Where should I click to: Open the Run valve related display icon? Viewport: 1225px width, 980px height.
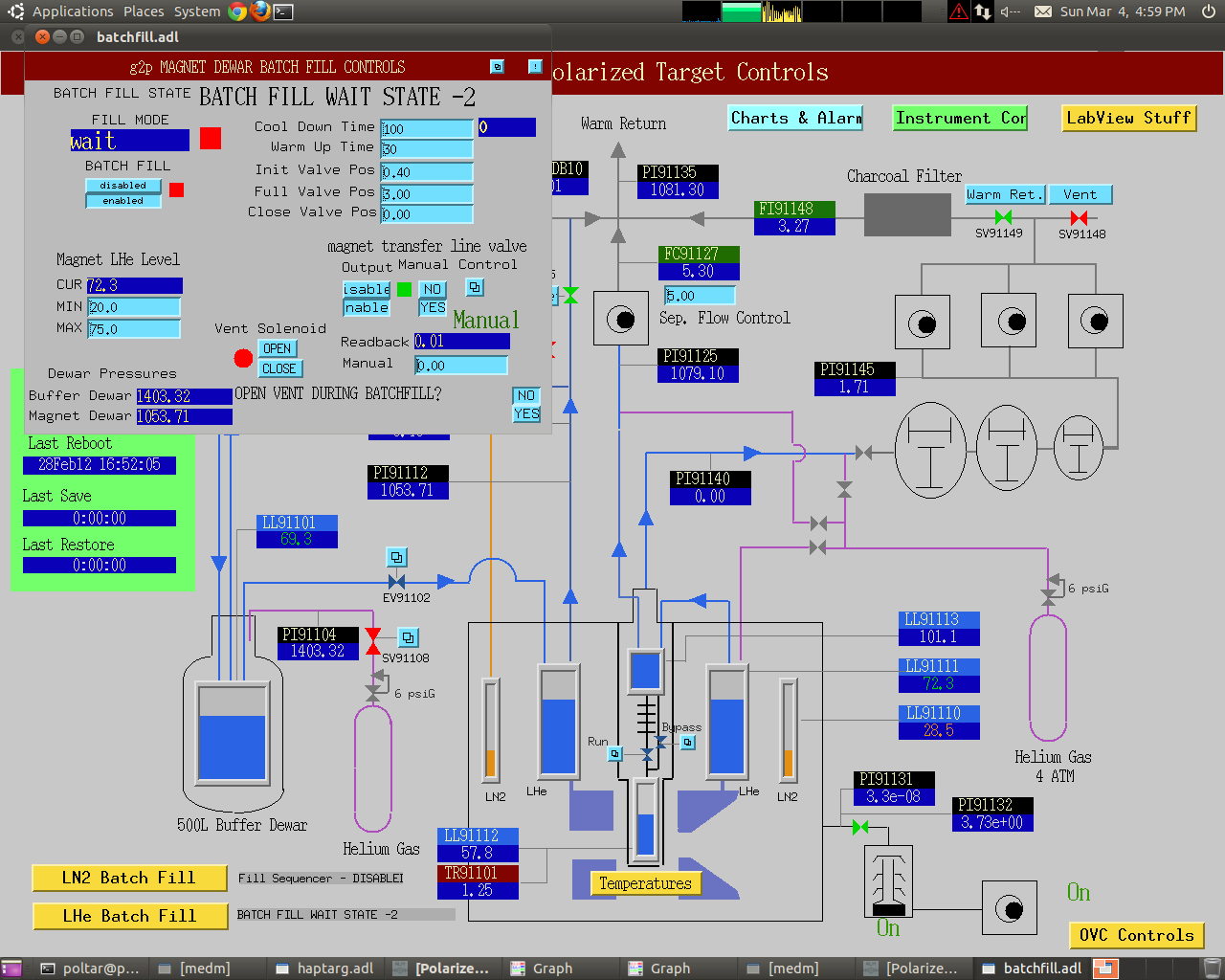tap(615, 754)
